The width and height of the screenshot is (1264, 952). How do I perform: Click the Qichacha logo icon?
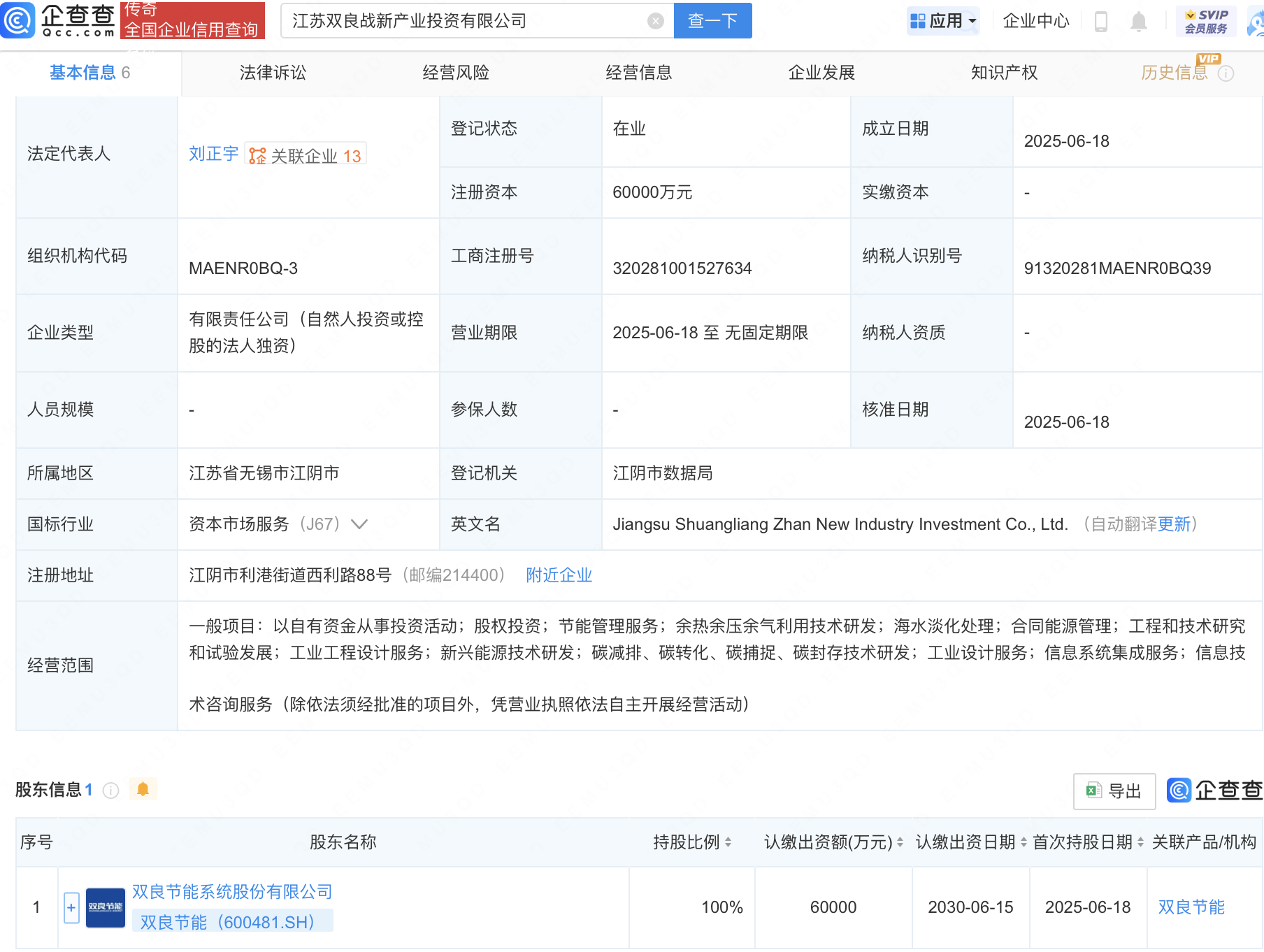17,20
